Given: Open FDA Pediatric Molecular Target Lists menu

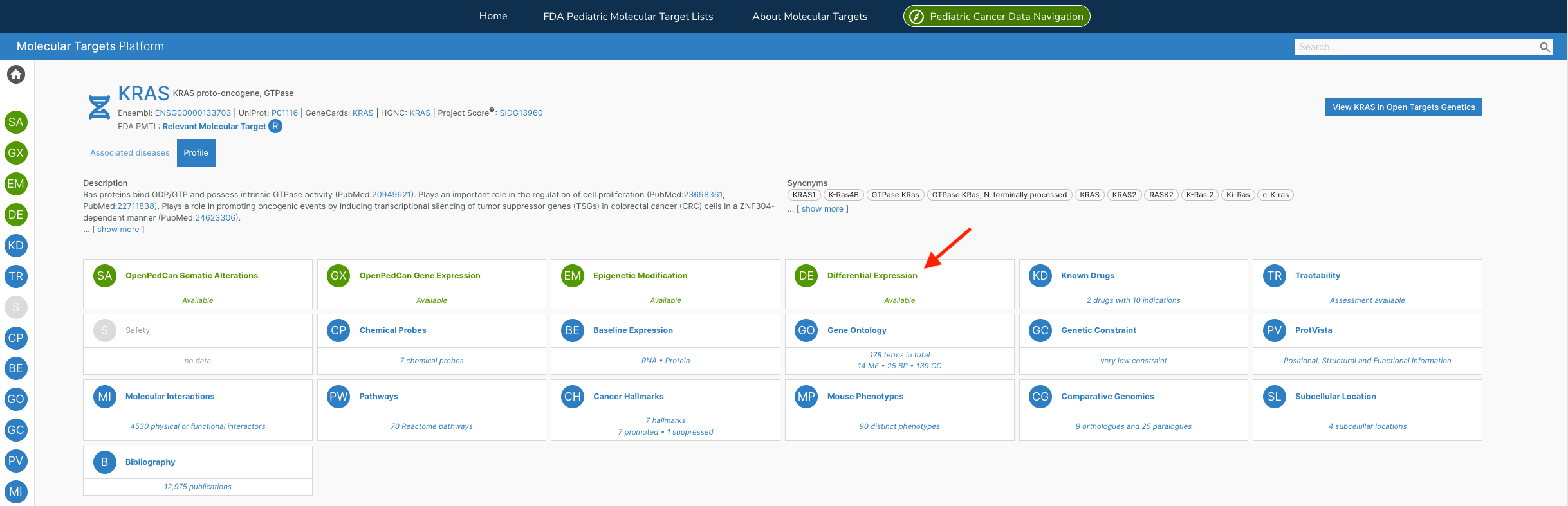Looking at the screenshot, I should point(628,17).
